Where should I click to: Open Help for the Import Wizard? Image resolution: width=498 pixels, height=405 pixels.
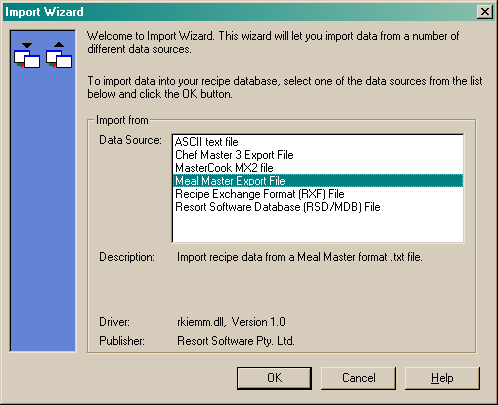(x=442, y=378)
